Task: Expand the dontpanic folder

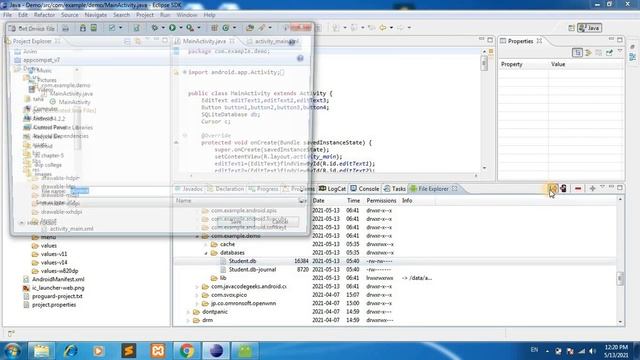Action: pyautogui.click(x=188, y=312)
